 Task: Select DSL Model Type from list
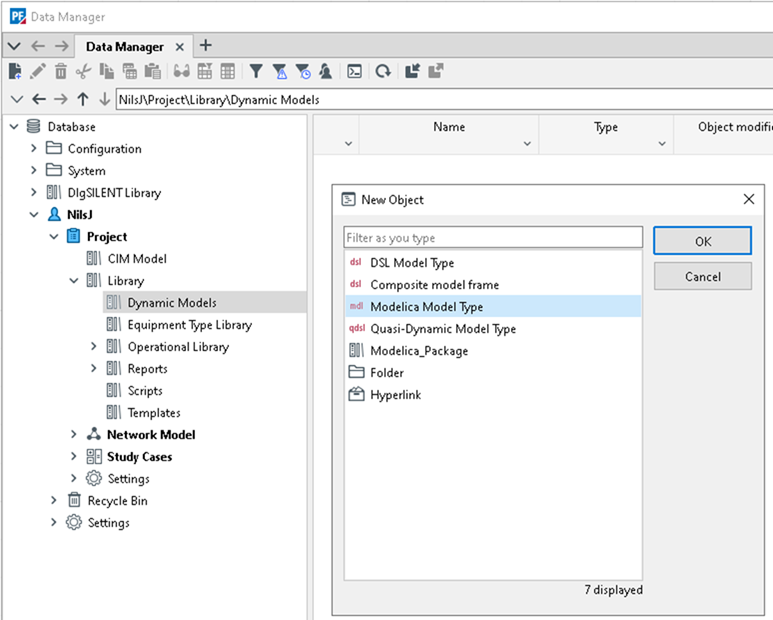point(412,263)
